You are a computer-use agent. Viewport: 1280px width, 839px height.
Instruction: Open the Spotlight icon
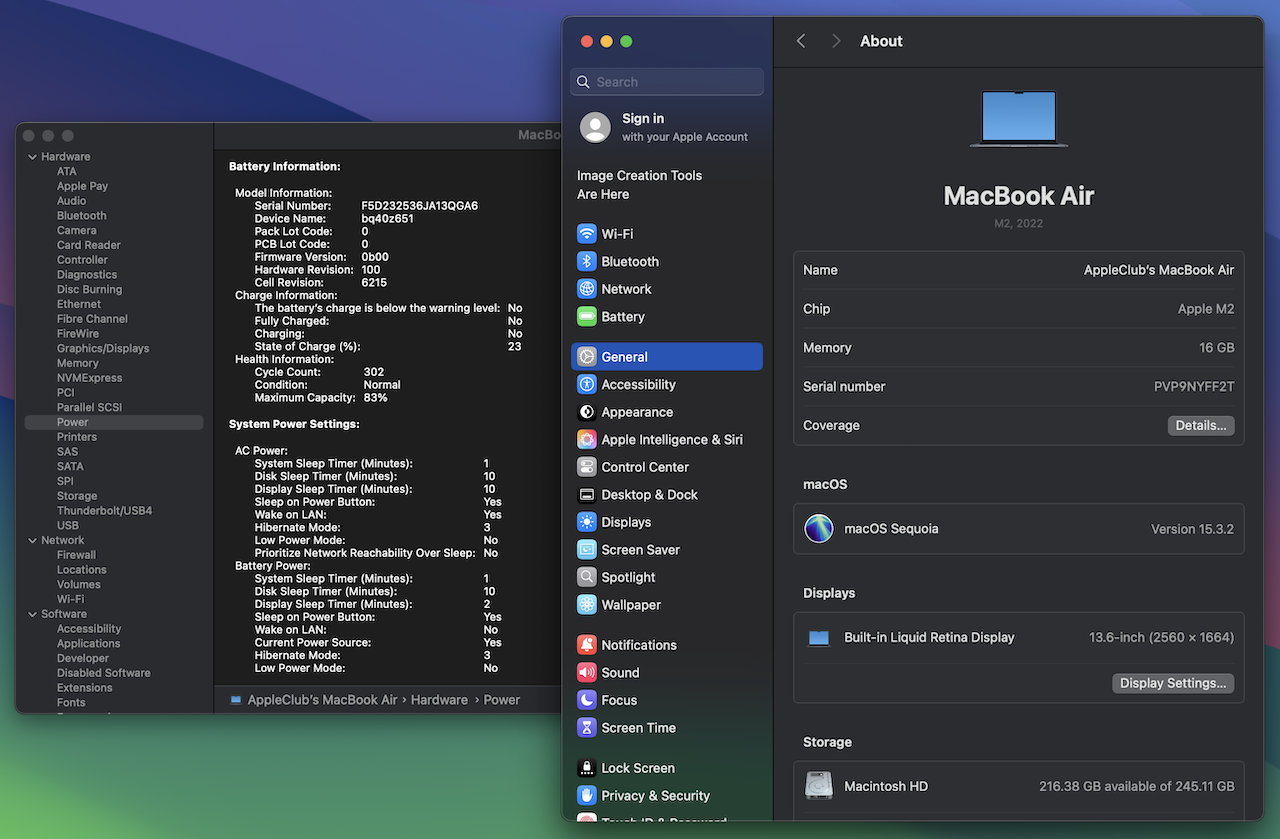[x=587, y=577]
